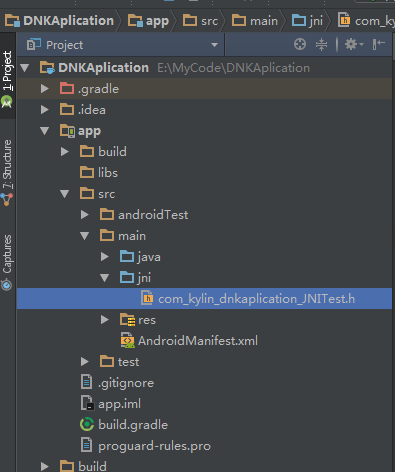Click the collapse all icon
Image resolution: width=395 pixels, height=472 pixels.
[x=321, y=44]
